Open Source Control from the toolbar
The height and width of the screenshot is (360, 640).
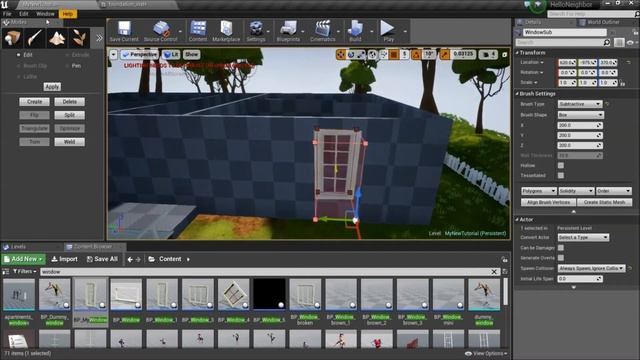[x=160, y=31]
